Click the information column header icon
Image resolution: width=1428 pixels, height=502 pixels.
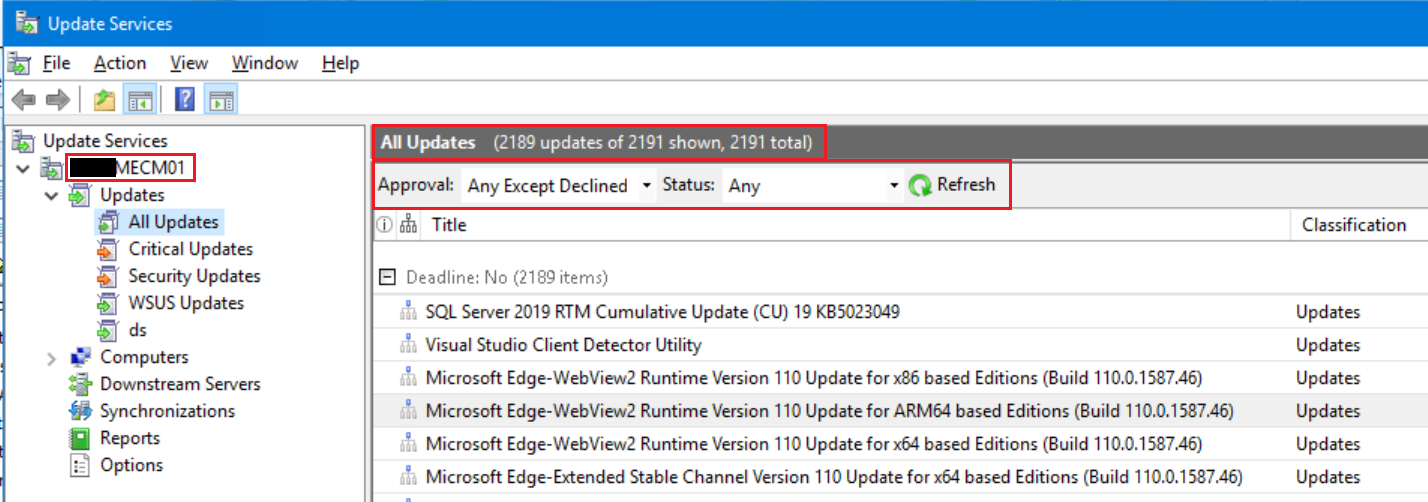click(383, 225)
